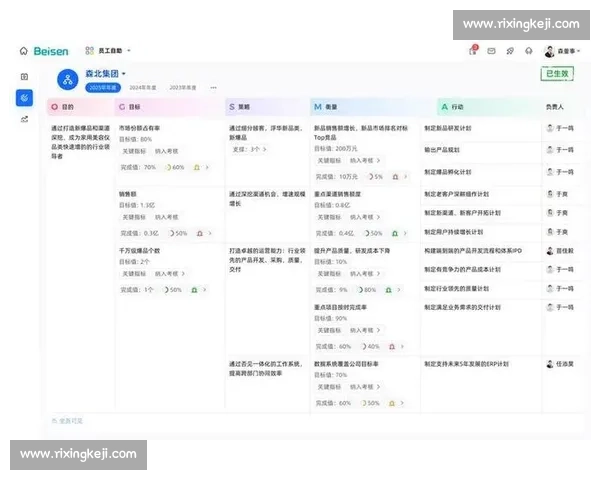The width and height of the screenshot is (600, 480).
Task: Click the S icon in 策略 header
Action: (232, 107)
